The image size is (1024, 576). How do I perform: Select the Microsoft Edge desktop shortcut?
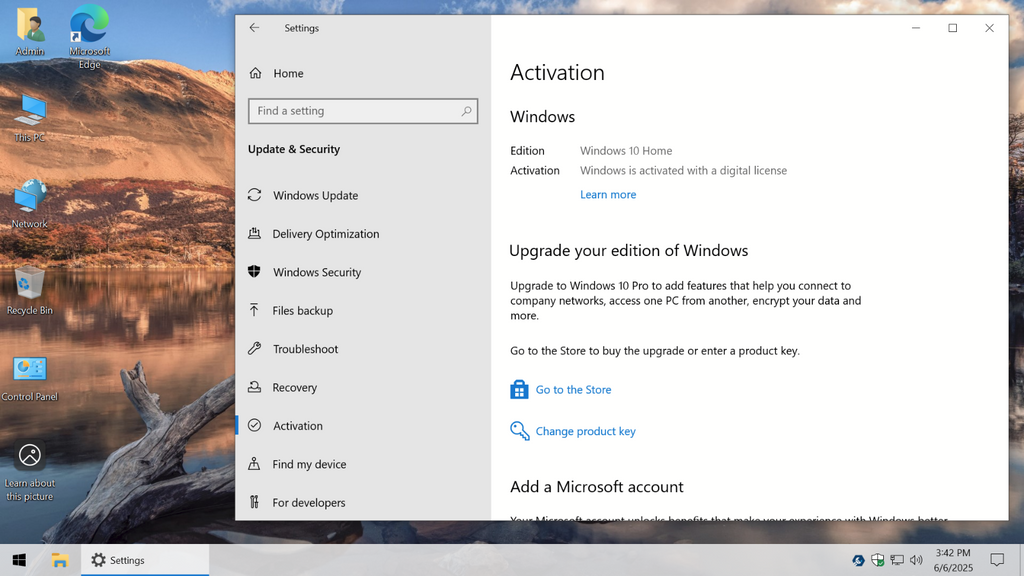[89, 37]
